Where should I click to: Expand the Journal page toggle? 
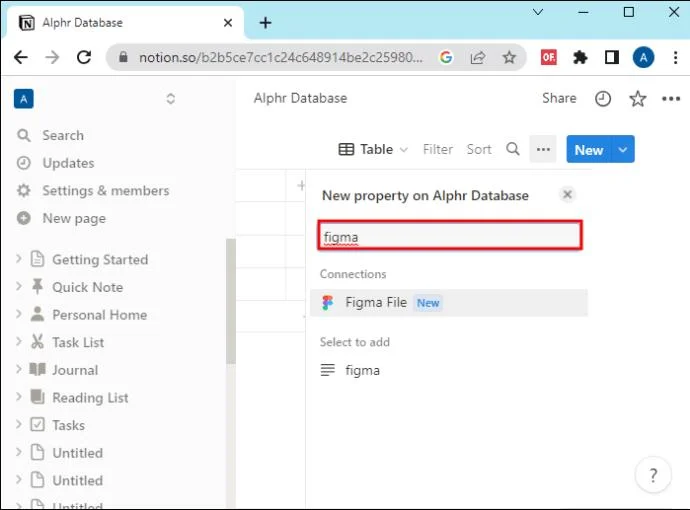[x=18, y=369]
